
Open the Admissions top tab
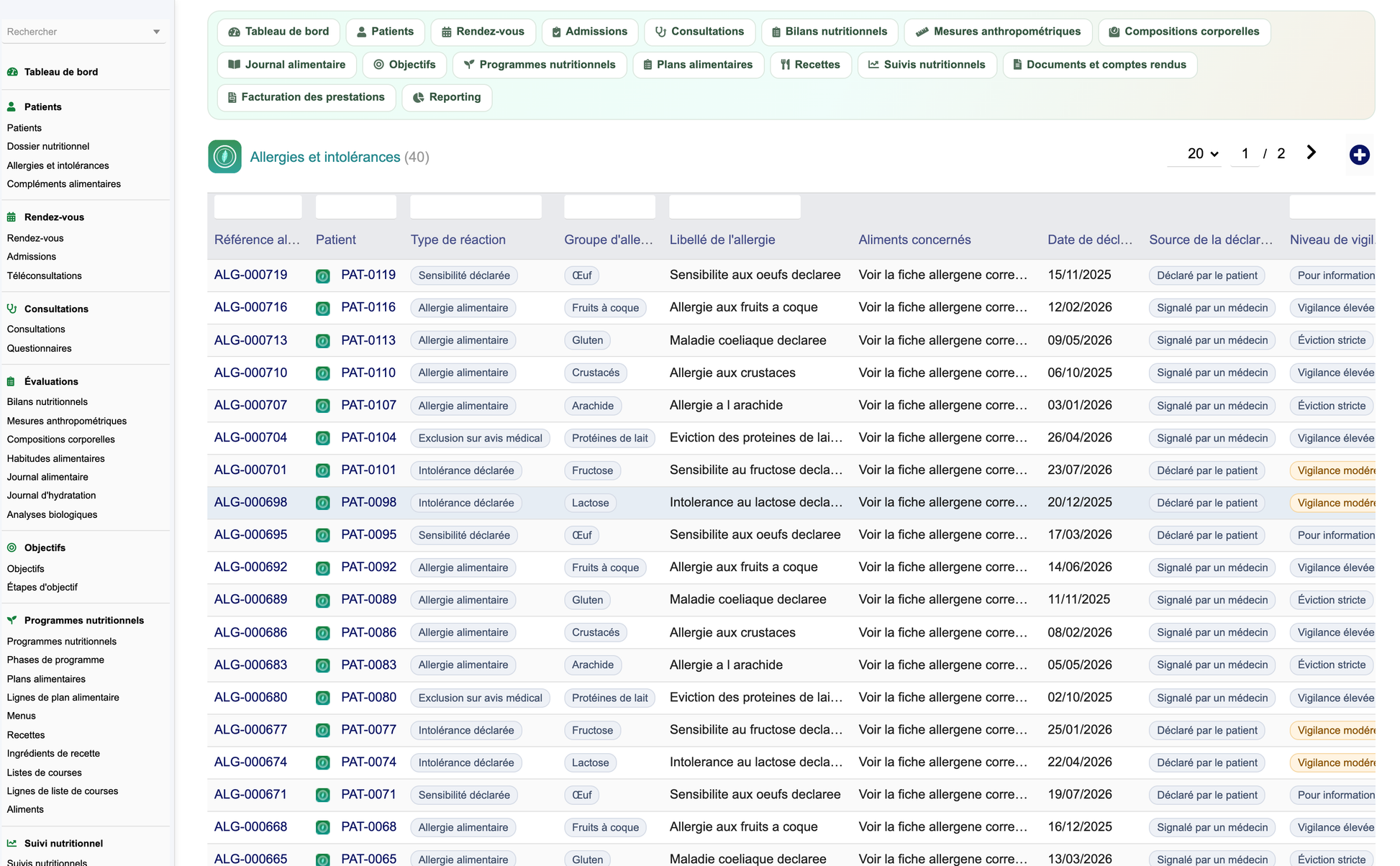point(589,32)
